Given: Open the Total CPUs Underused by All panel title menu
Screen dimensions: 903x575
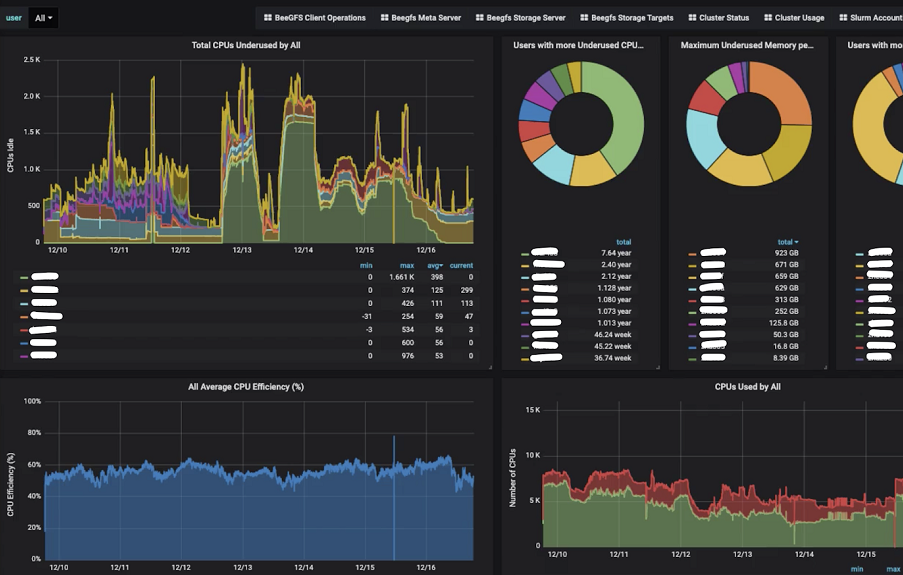Looking at the screenshot, I should tap(246, 45).
